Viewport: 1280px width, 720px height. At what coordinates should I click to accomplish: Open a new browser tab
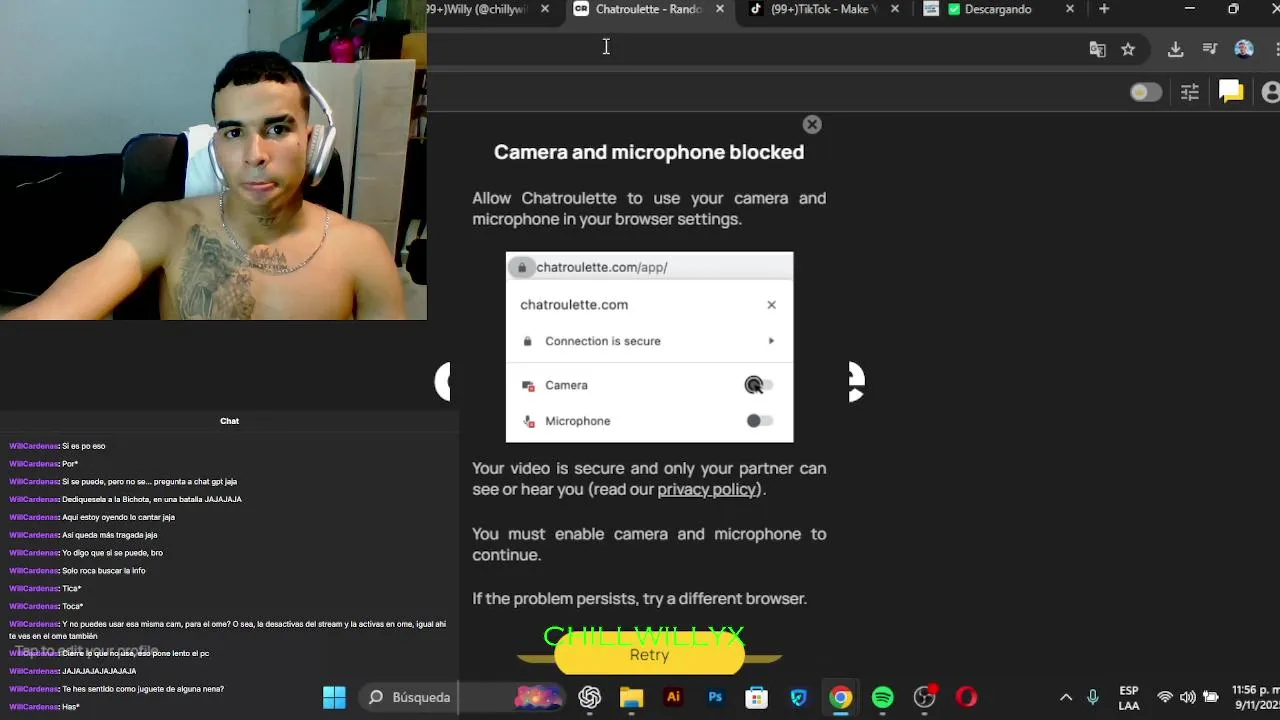point(1104,9)
